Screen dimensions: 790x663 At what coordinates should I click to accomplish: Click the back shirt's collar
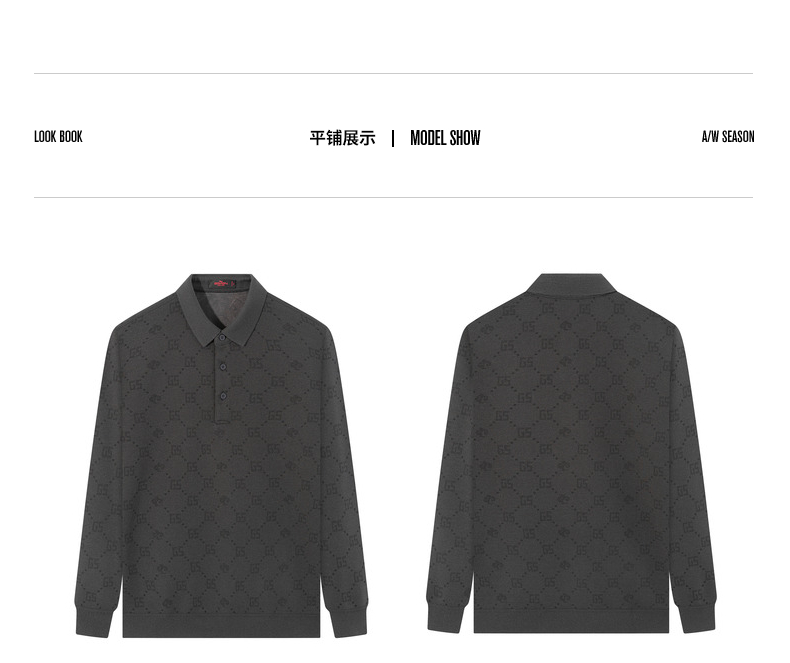click(572, 284)
